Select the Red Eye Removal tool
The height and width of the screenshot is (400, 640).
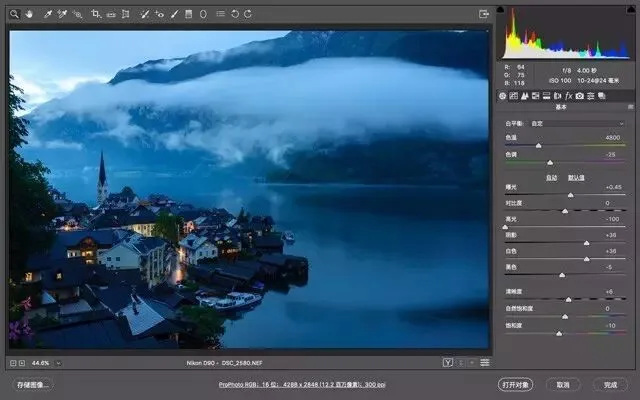[160, 14]
